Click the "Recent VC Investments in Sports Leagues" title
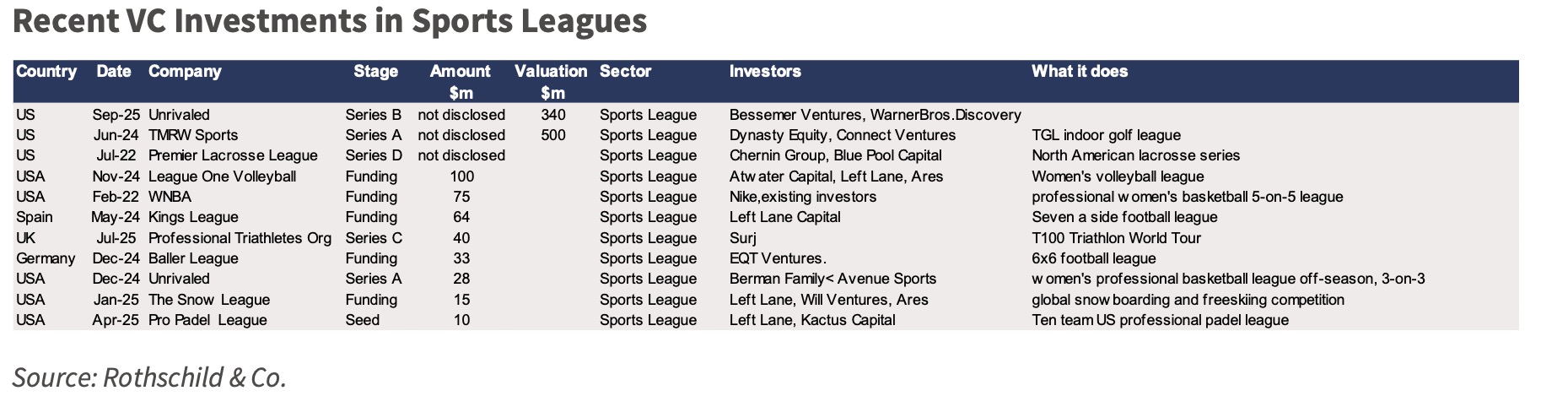1568x396 pixels. 330,22
